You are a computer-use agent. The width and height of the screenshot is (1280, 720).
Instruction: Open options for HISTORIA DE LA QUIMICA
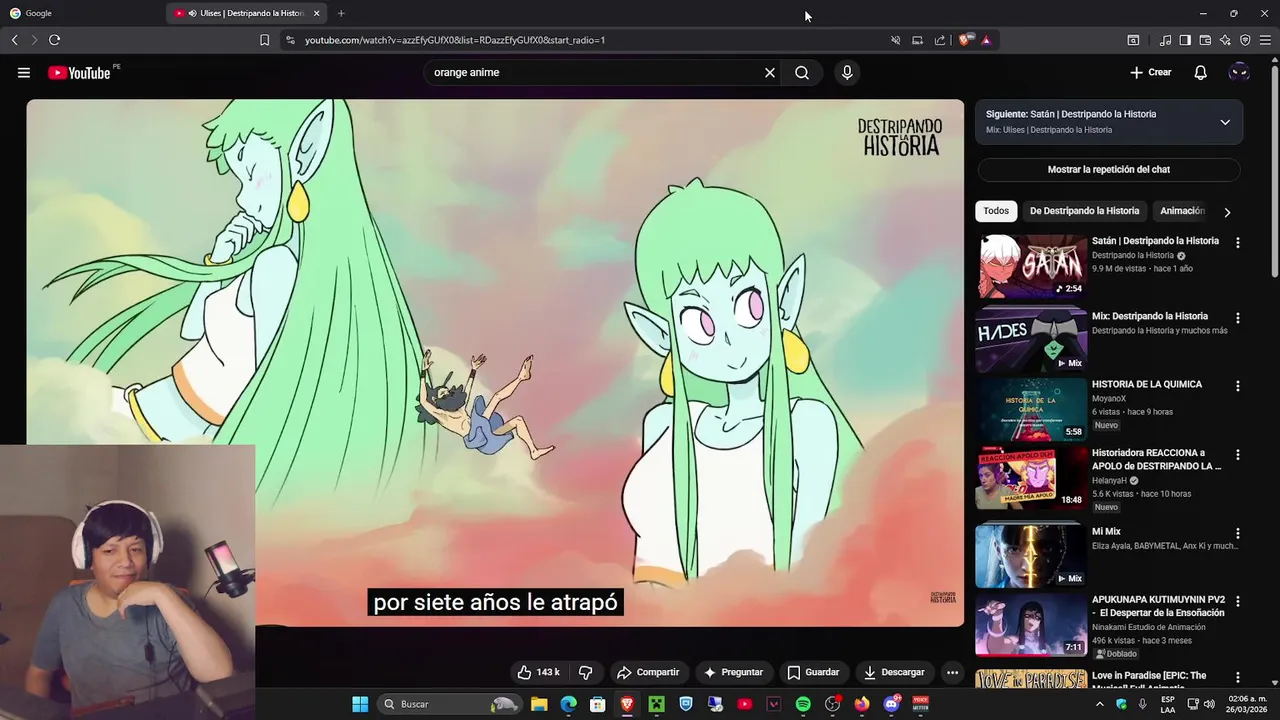(x=1238, y=386)
